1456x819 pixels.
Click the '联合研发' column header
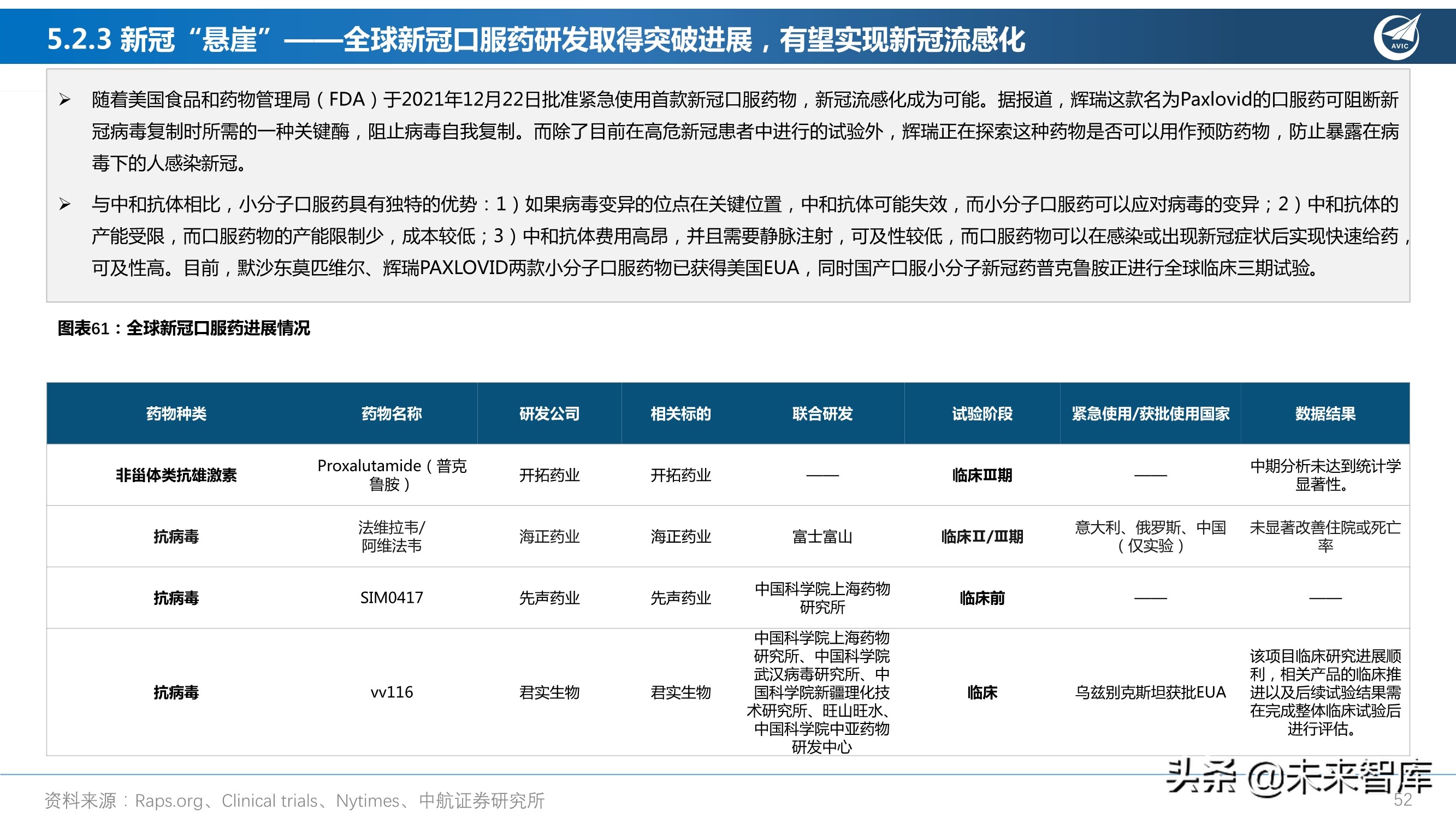[822, 414]
